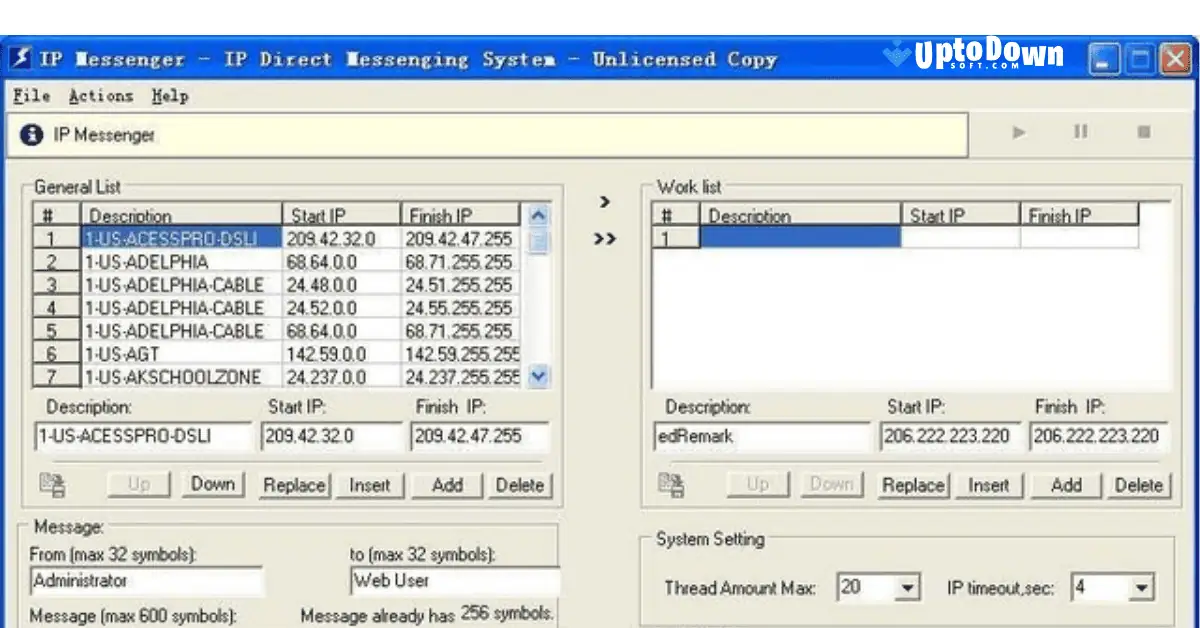The width and height of the screenshot is (1200, 628).
Task: Click inside the From sender field
Action: coord(145,580)
